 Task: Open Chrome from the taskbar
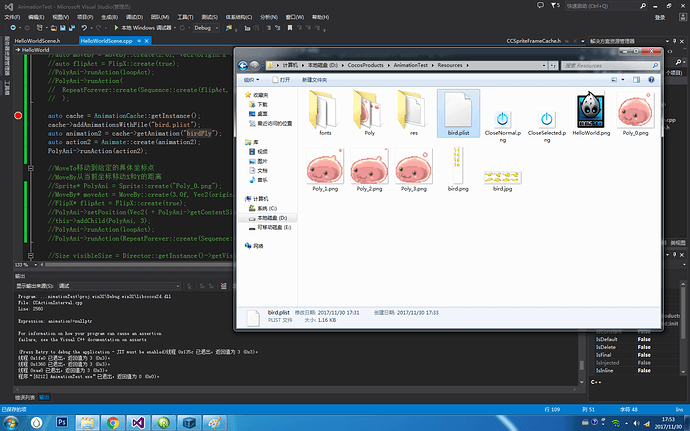[113, 423]
